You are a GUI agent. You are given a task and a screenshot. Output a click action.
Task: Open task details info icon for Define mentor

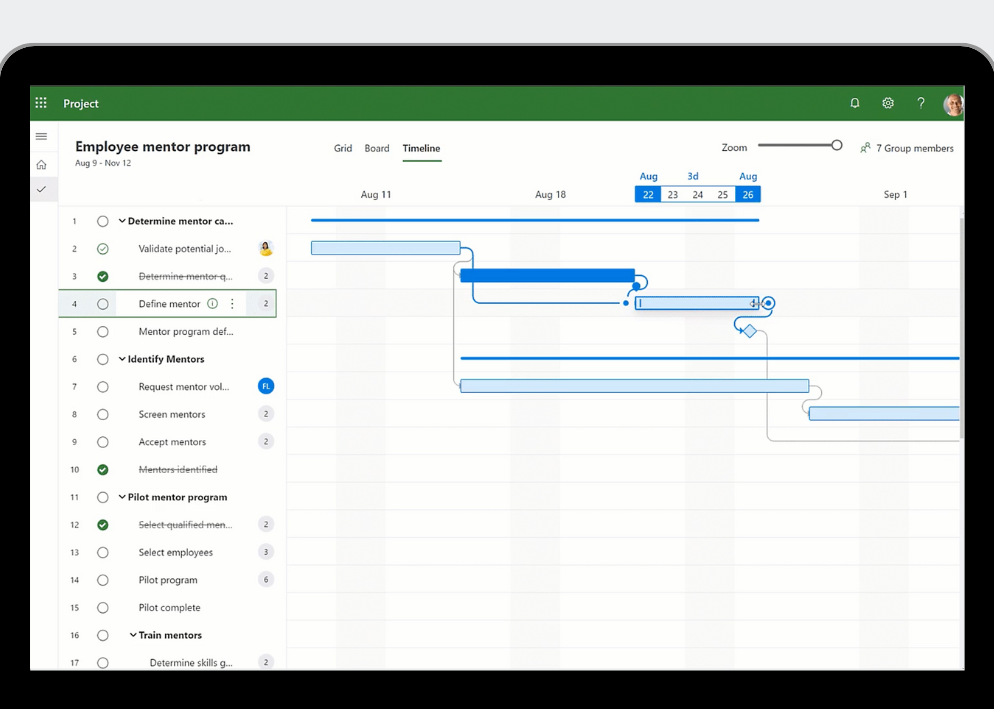tap(212, 304)
